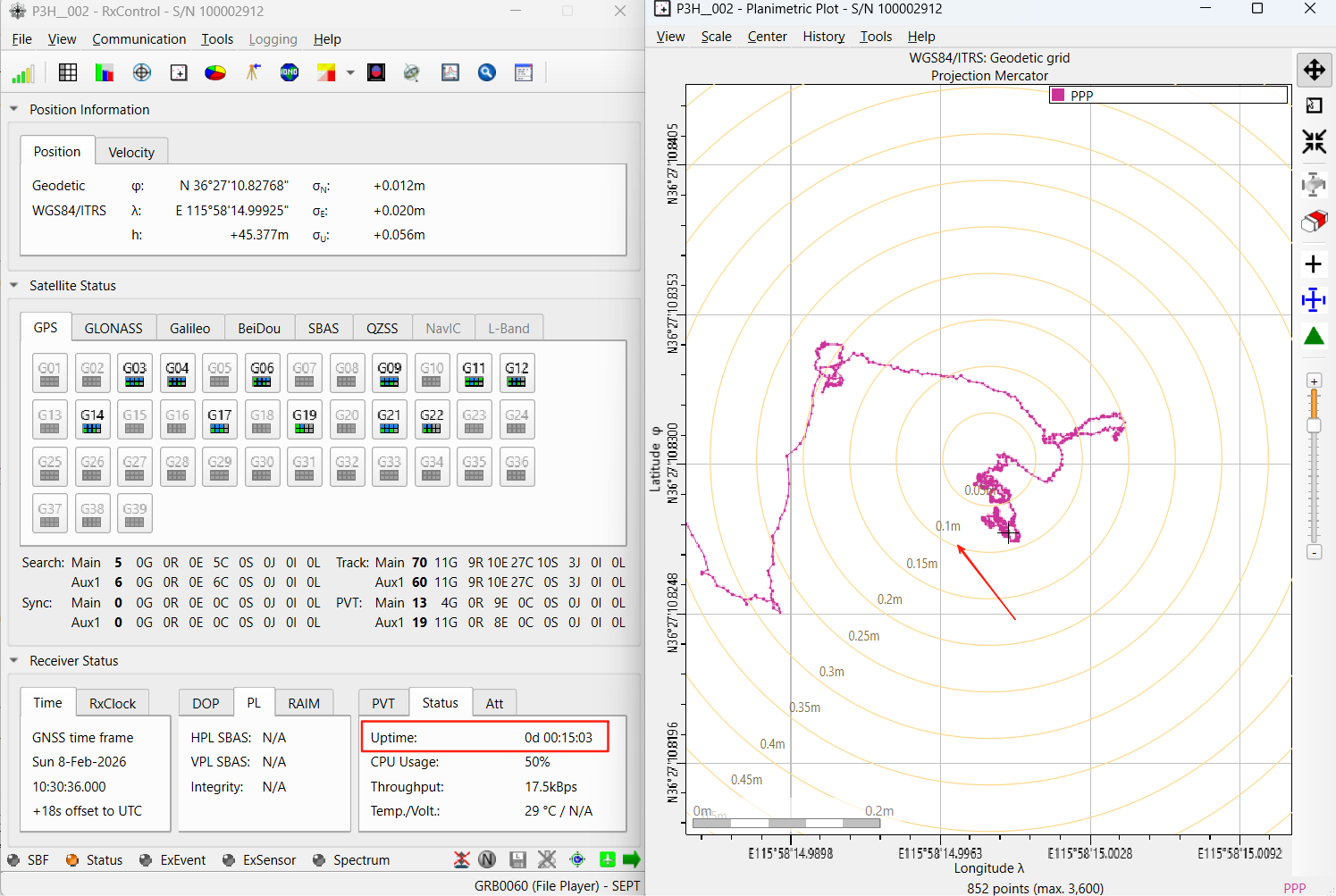1336x896 pixels.
Task: Select the pan move tool in plot
Action: 1314,70
